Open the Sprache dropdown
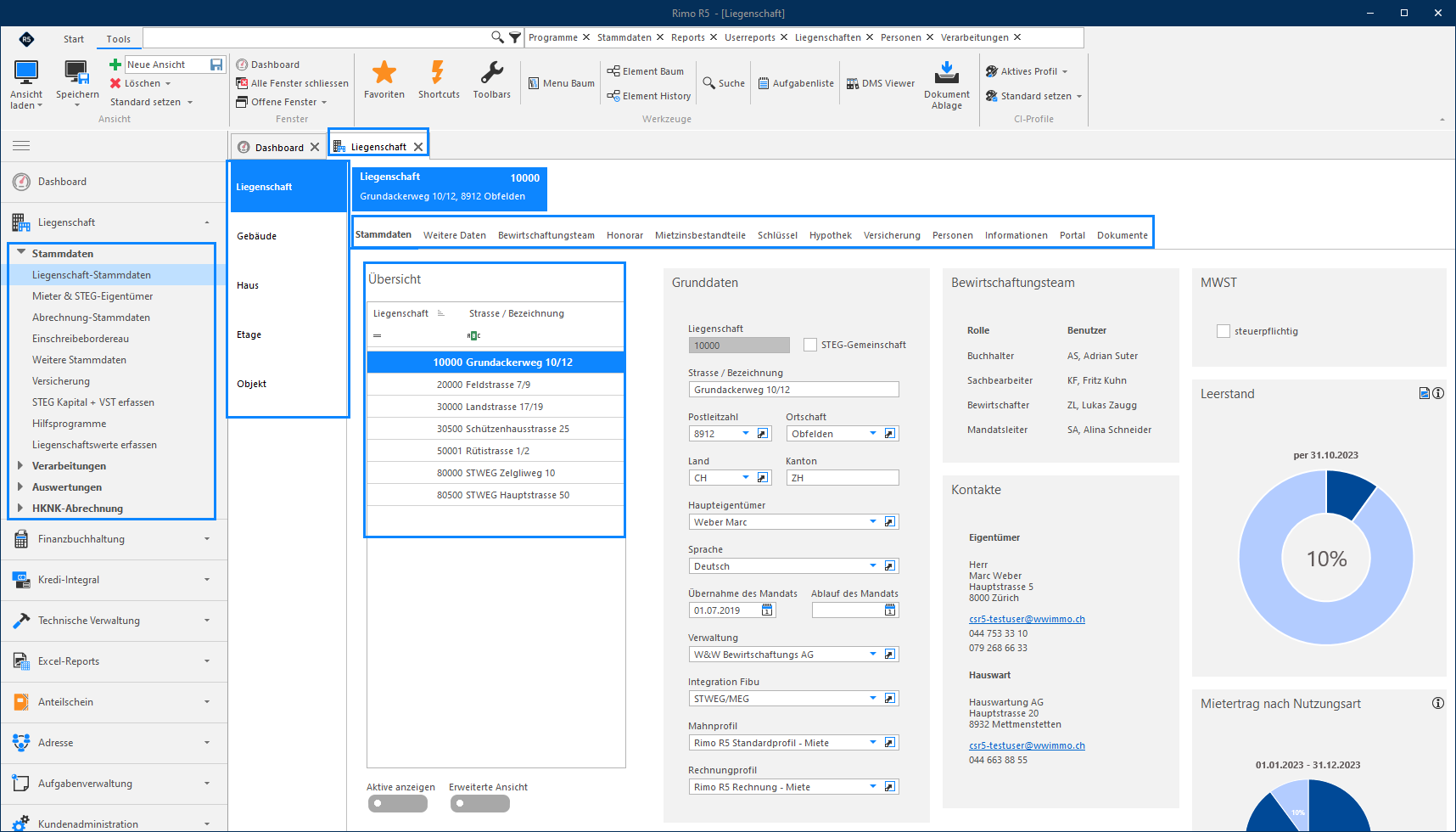 [x=873, y=566]
